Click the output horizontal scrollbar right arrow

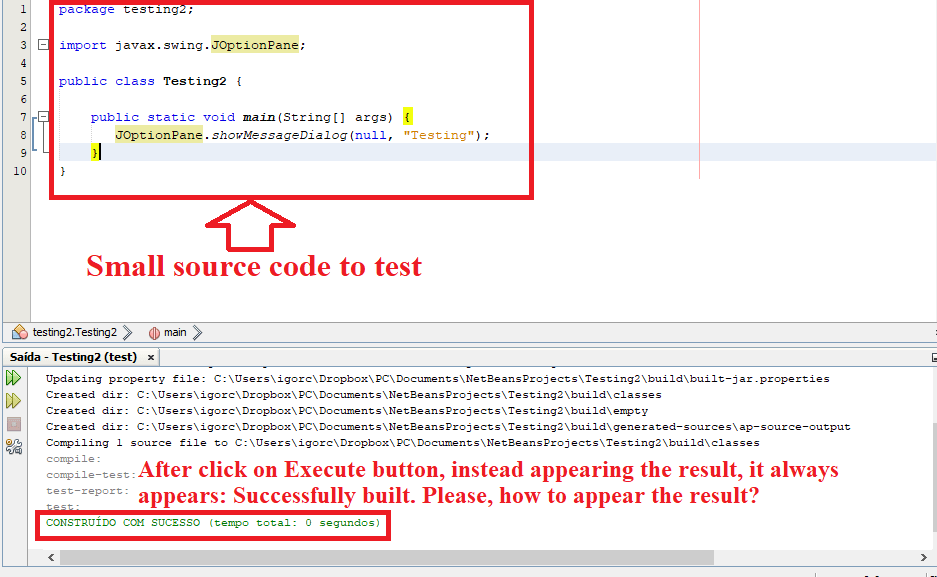[x=923, y=557]
